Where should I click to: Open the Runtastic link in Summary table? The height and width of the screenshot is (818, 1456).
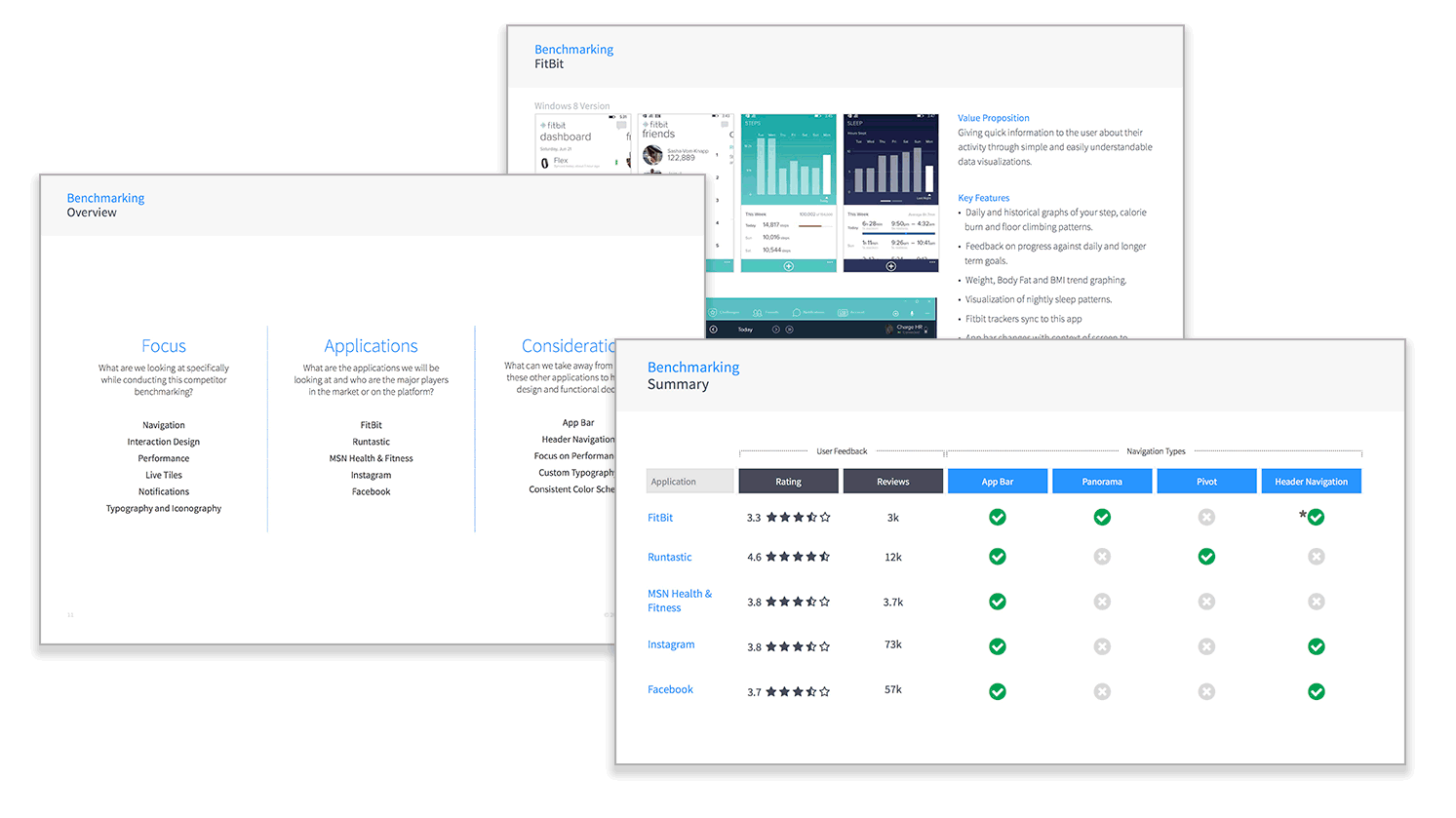670,557
